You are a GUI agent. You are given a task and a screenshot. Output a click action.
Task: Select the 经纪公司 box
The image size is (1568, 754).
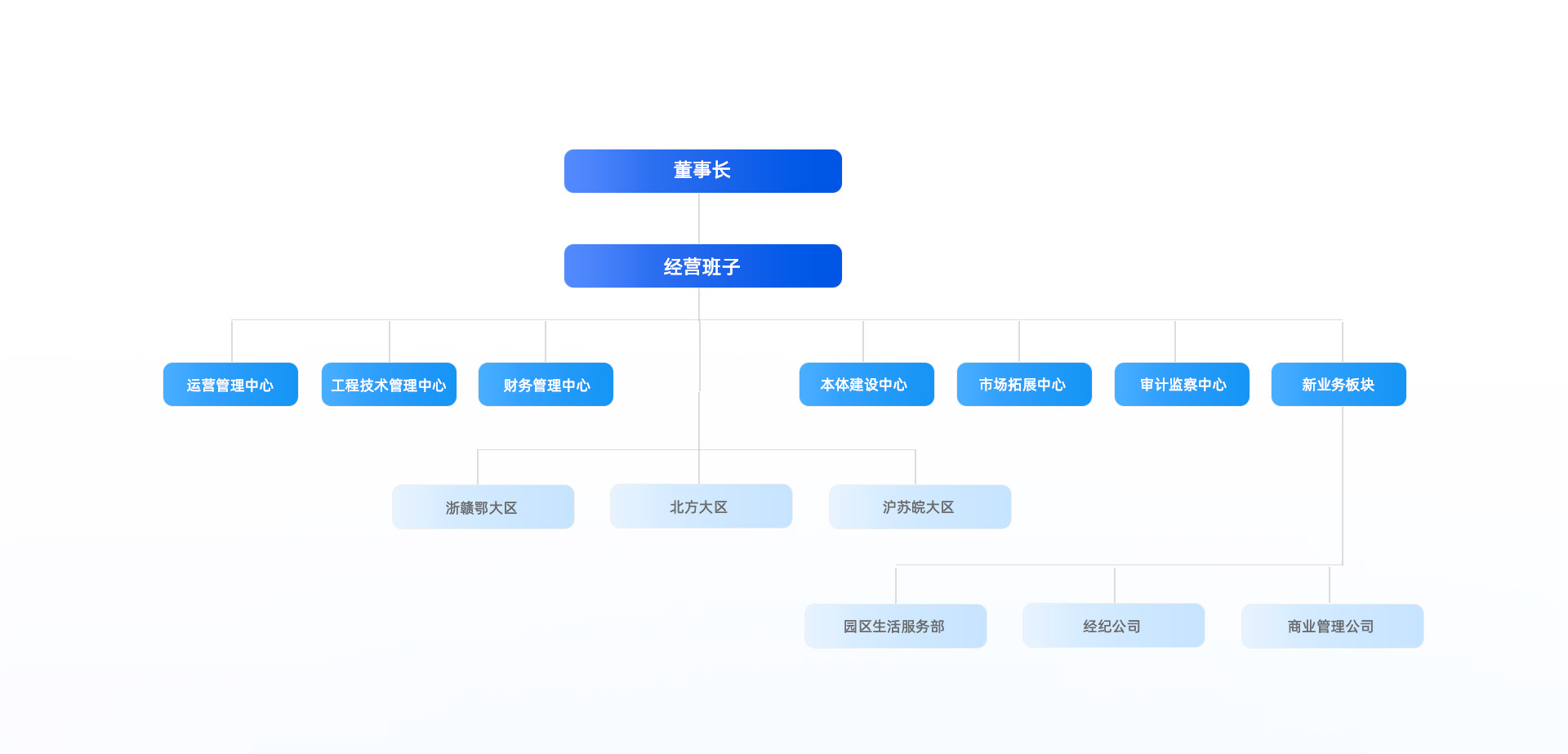coord(1113,625)
